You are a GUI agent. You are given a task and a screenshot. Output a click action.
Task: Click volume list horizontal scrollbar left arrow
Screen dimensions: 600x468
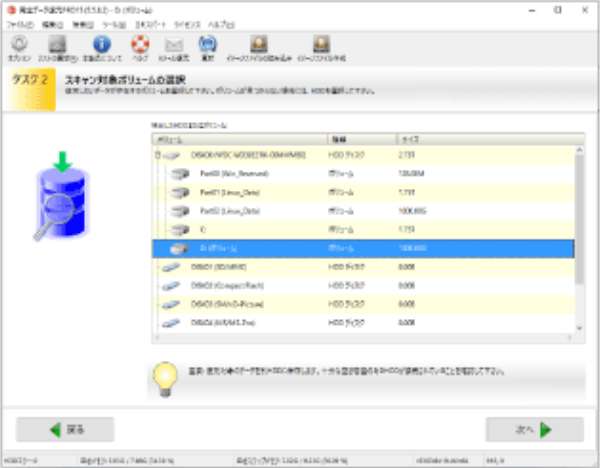157,338
